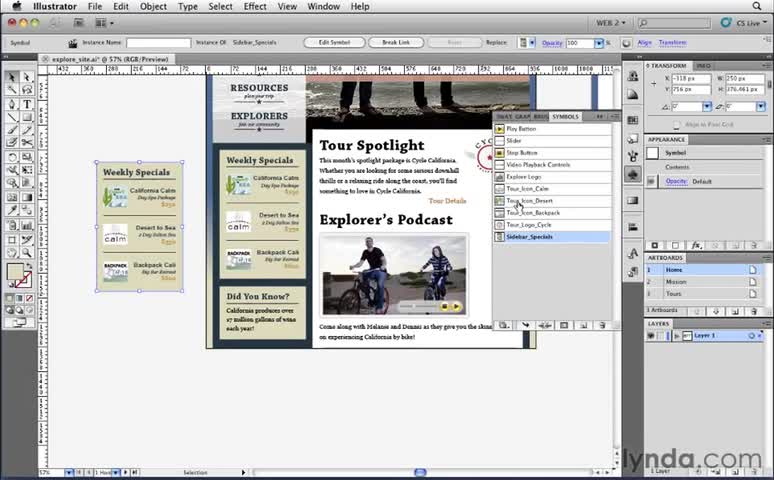The width and height of the screenshot is (774, 480).
Task: Select the Symbol Sprayer tool
Action: coord(12,225)
